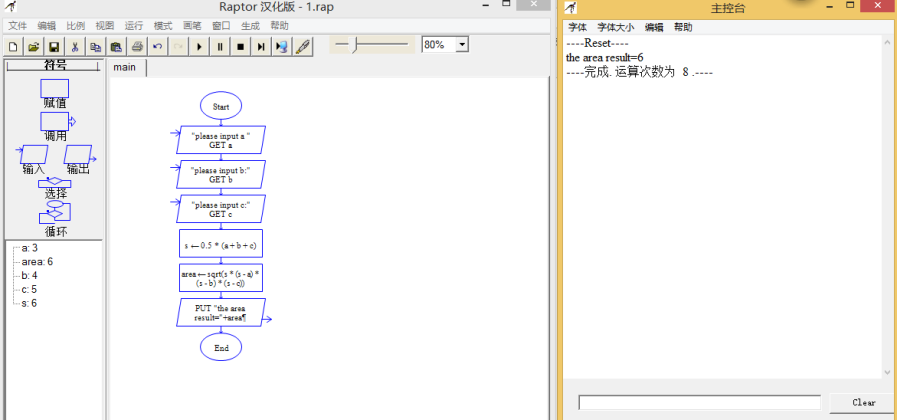Screen dimensions: 898x420
Task: Open the 窗口 menu
Action: (x=221, y=26)
